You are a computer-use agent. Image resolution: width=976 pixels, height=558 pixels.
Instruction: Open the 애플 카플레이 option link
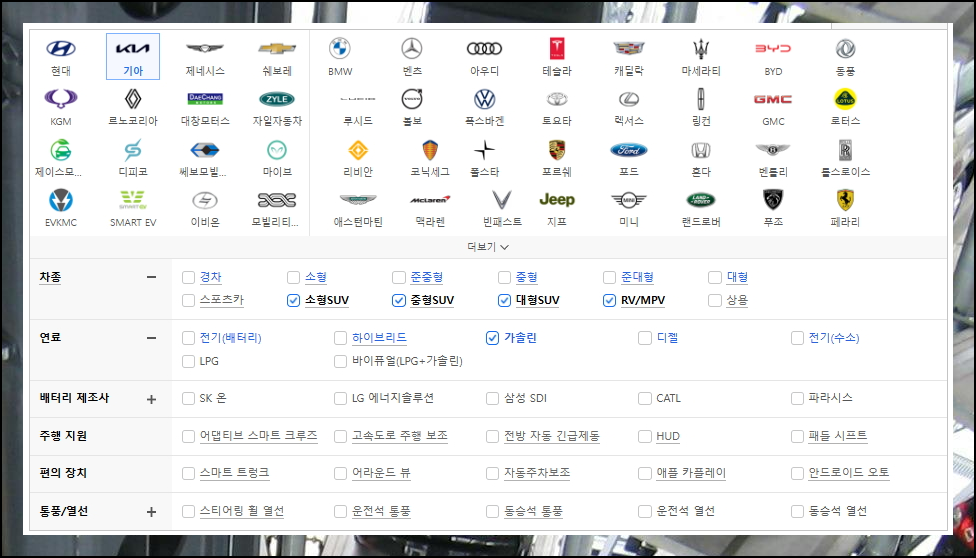[691, 473]
